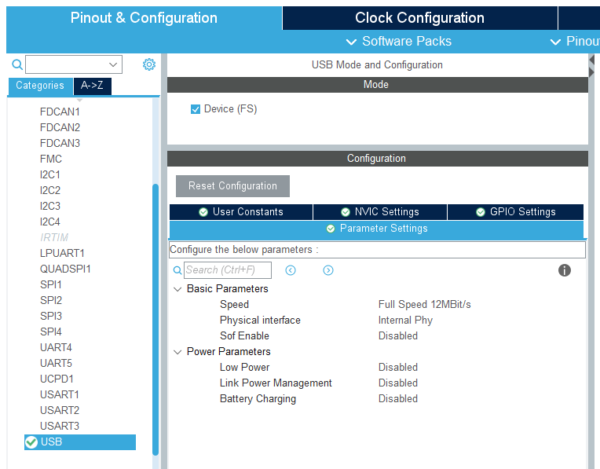
Task: Open the gear settings icon in the sidebar
Action: click(149, 64)
